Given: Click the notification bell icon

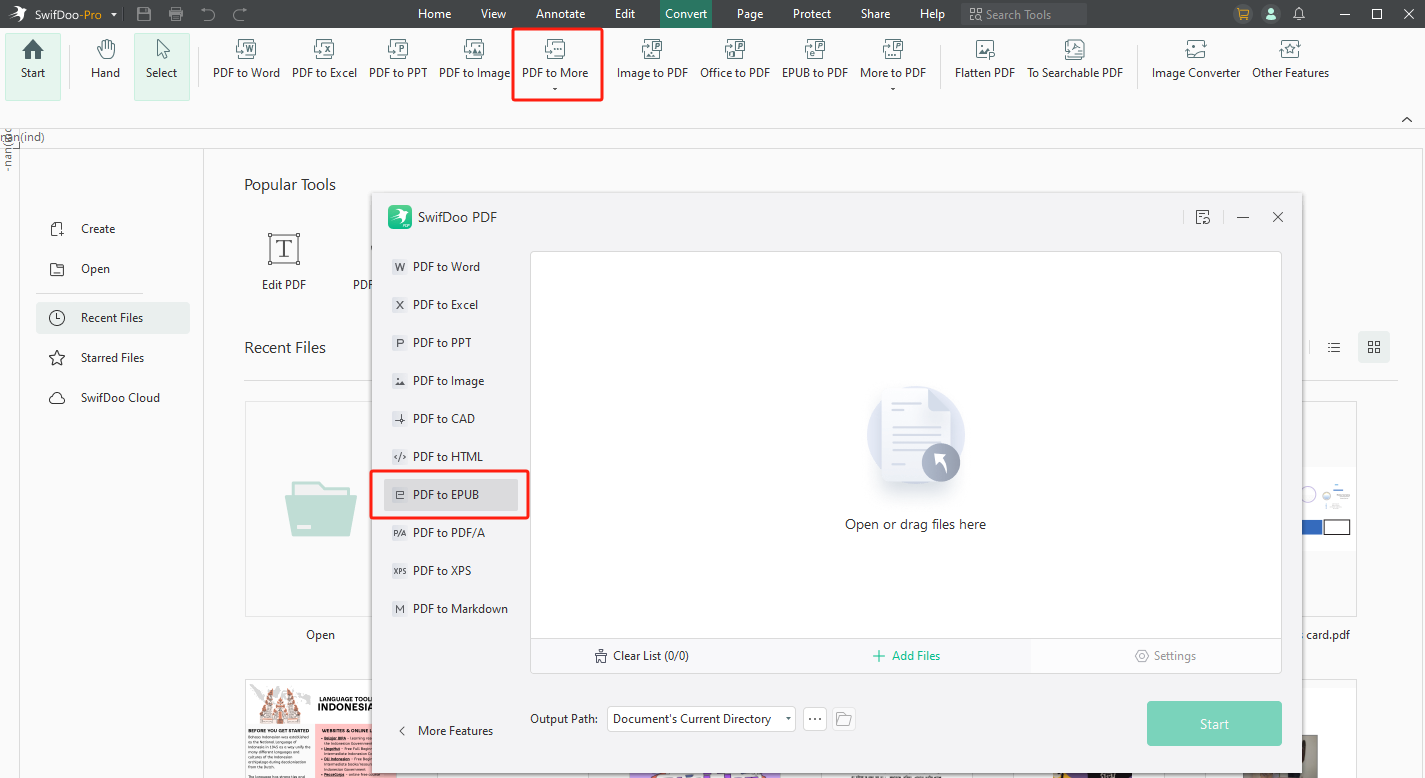Looking at the screenshot, I should tap(1299, 14).
